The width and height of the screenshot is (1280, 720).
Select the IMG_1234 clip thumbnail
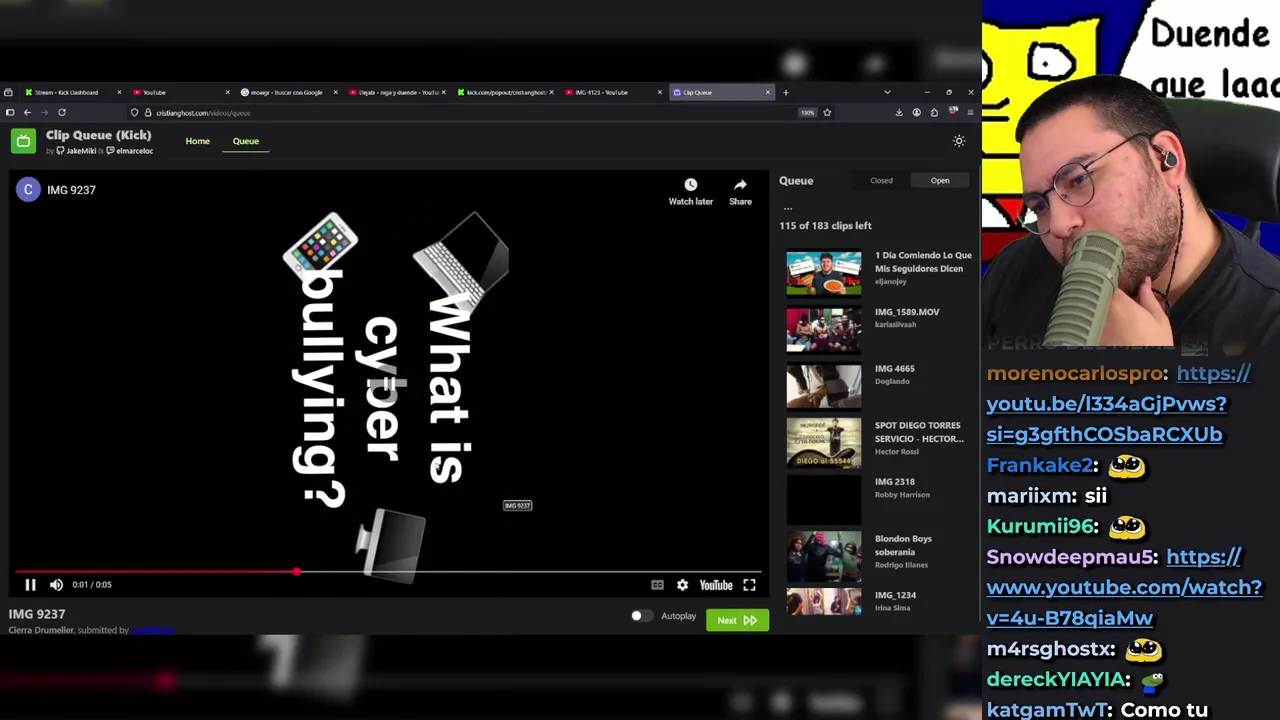click(x=824, y=601)
